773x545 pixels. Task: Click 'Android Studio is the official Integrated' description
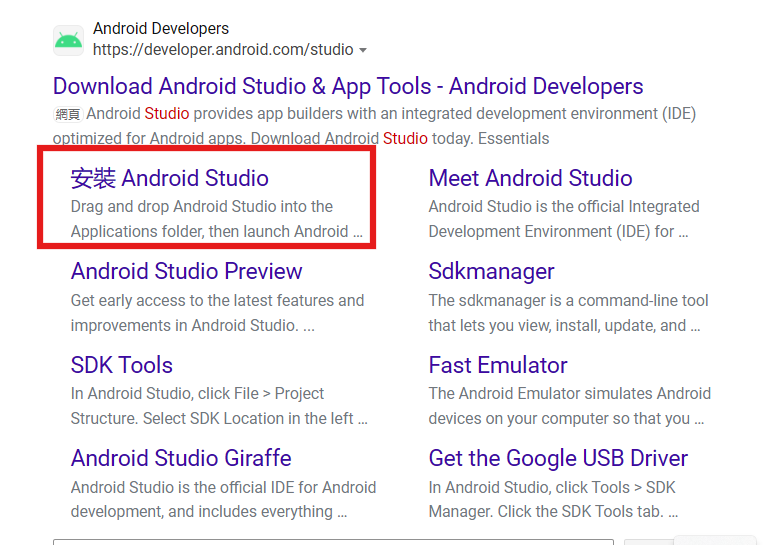tap(564, 206)
